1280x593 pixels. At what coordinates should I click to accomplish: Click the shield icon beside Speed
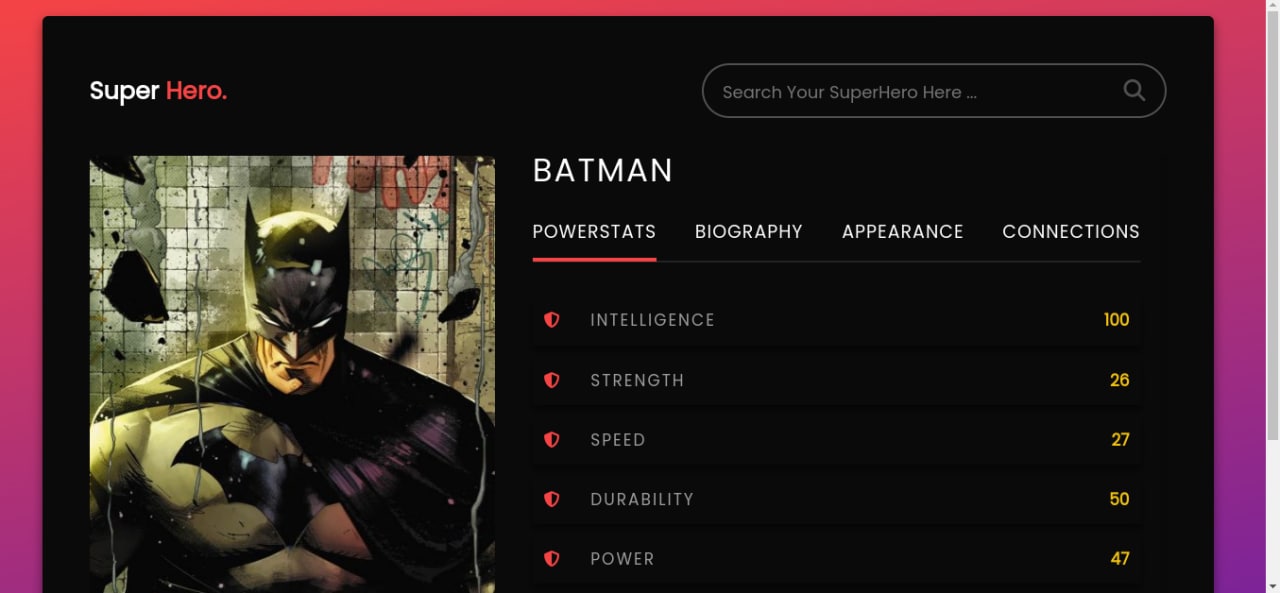[551, 439]
